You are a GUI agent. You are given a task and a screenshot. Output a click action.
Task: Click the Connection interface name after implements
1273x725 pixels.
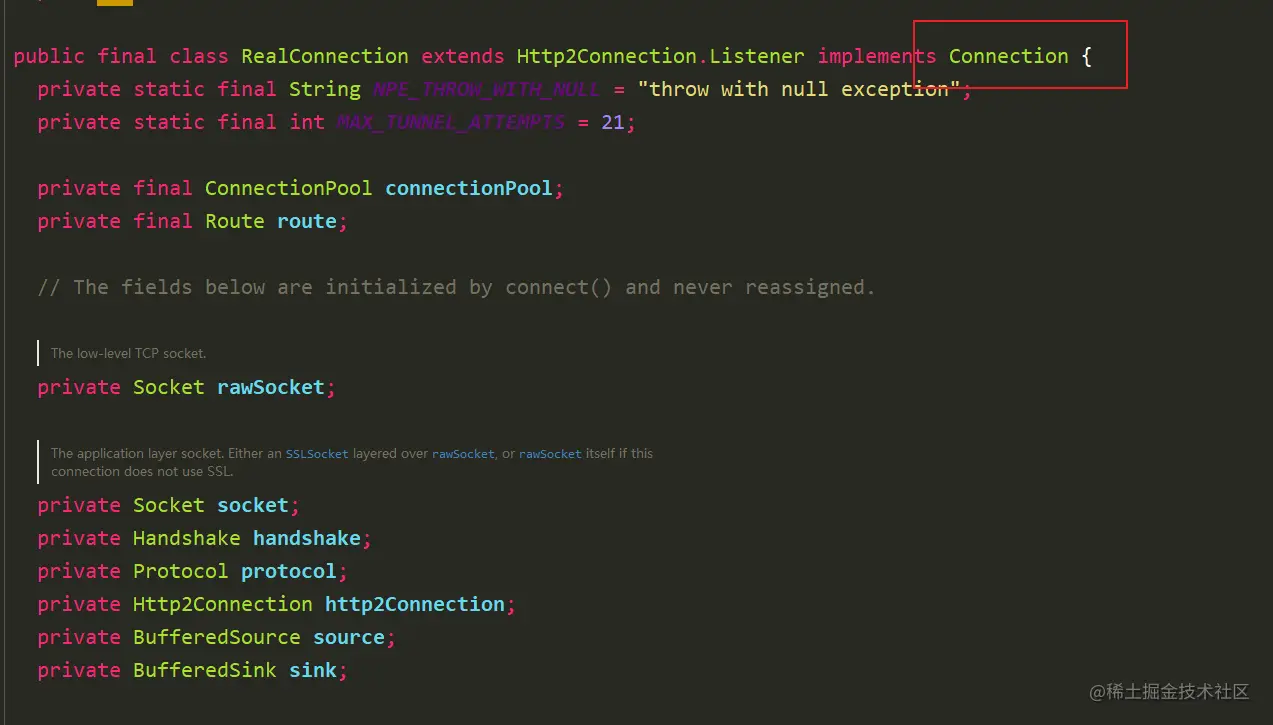1009,56
